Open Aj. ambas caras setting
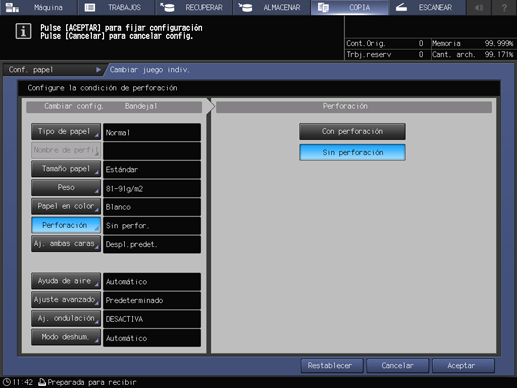 coord(66,244)
